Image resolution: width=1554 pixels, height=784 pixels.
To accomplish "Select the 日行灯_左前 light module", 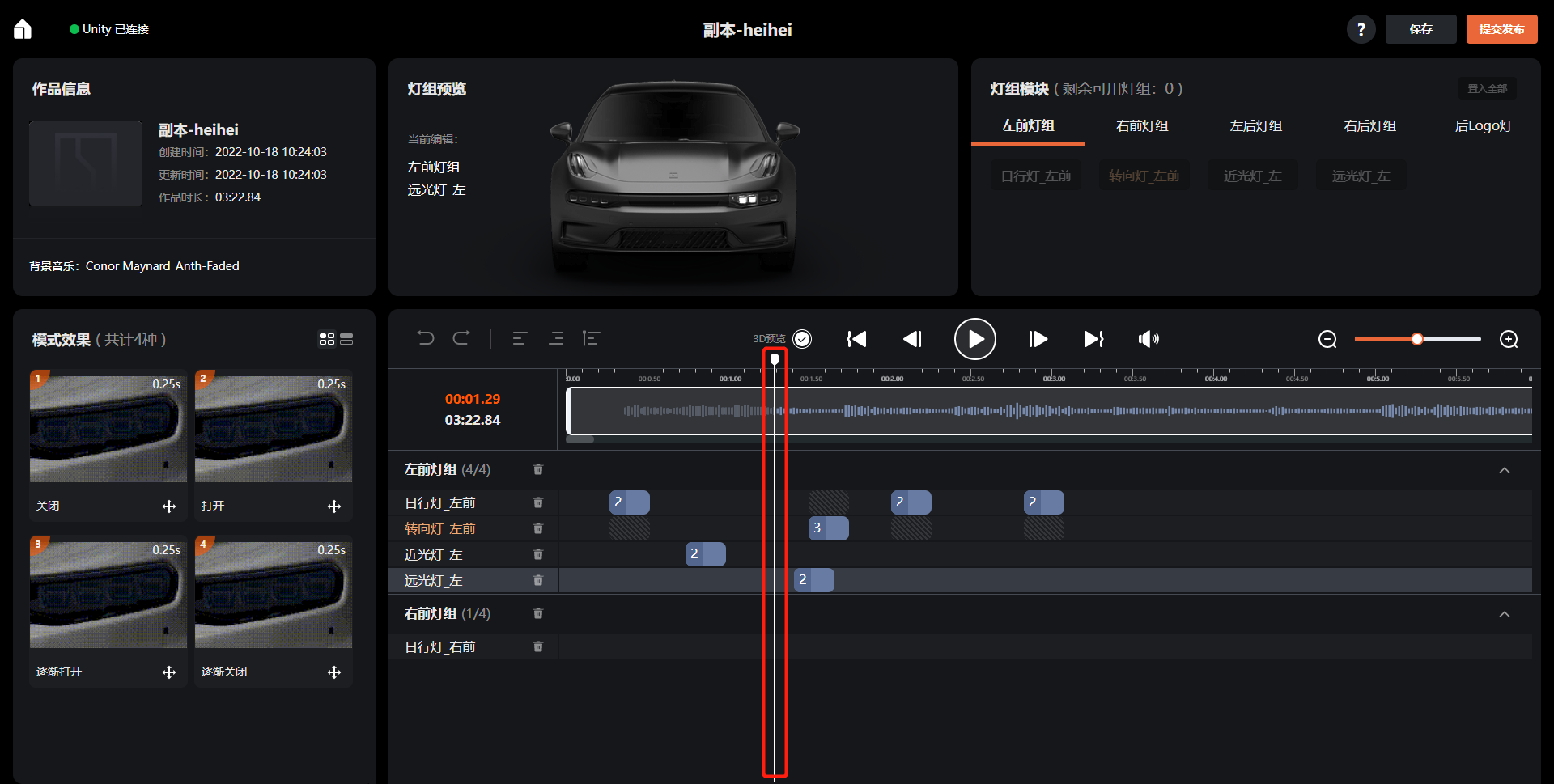I will [x=1035, y=176].
